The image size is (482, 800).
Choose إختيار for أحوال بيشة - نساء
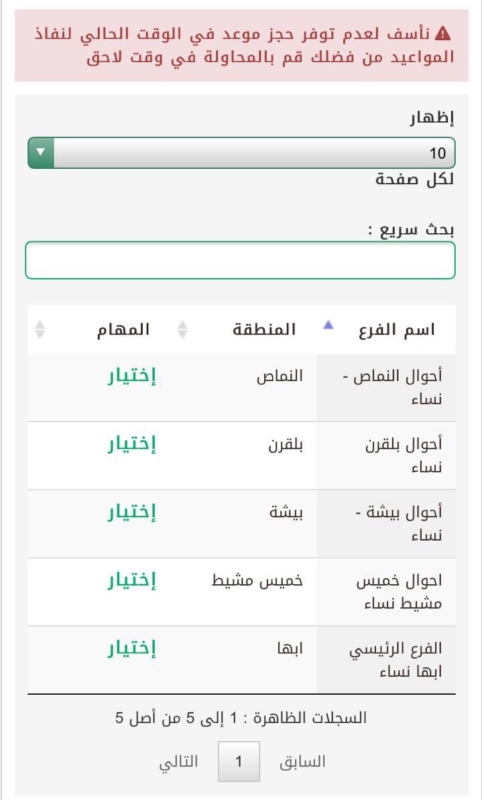[x=131, y=513]
